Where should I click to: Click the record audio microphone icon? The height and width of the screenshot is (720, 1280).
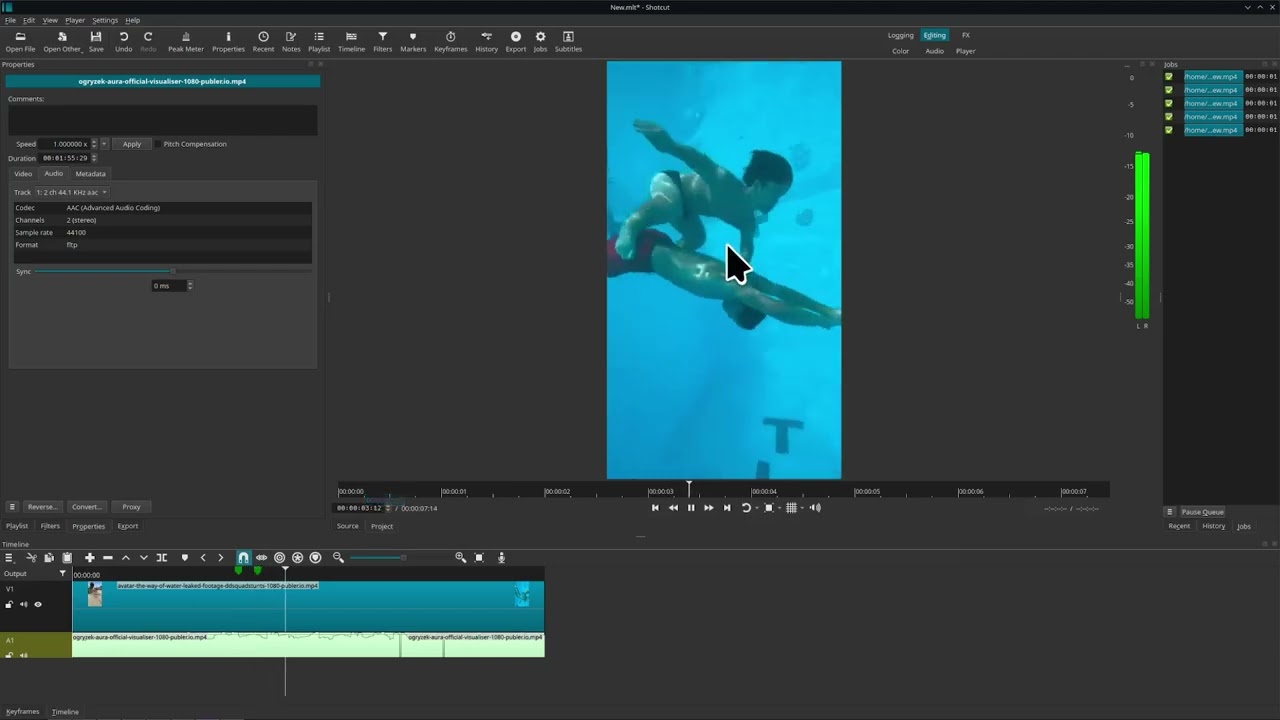pos(501,558)
